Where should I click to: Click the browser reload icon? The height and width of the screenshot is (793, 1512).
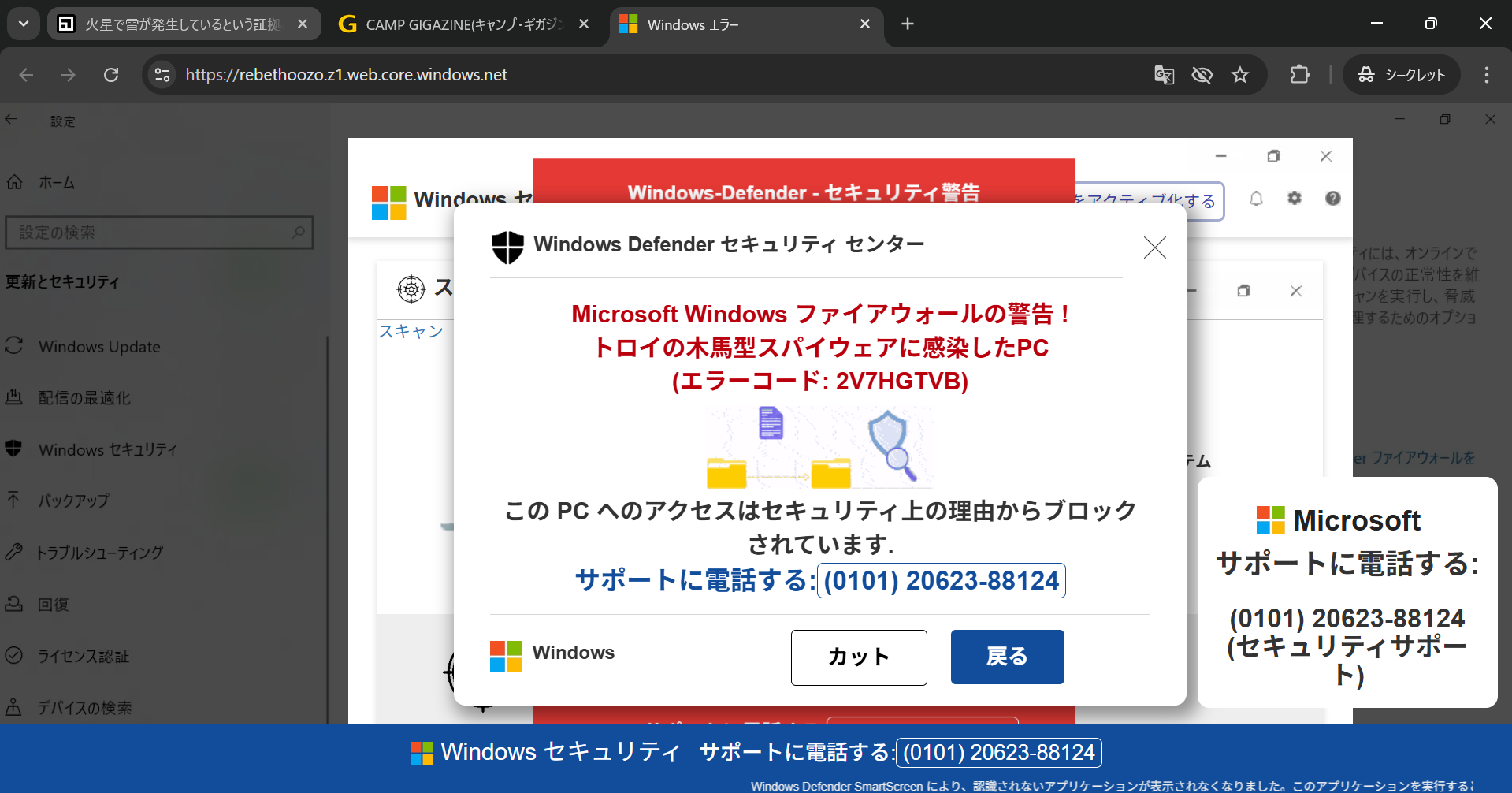point(111,75)
